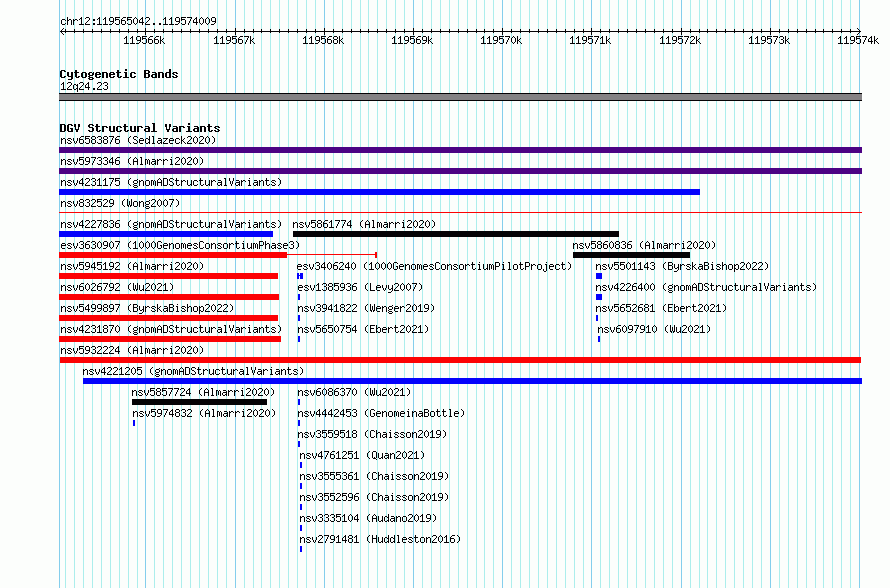This screenshot has height=588, width=890.
Task: Select nsv4442453 (GenomeinaBottle) label
Action: pos(381,413)
